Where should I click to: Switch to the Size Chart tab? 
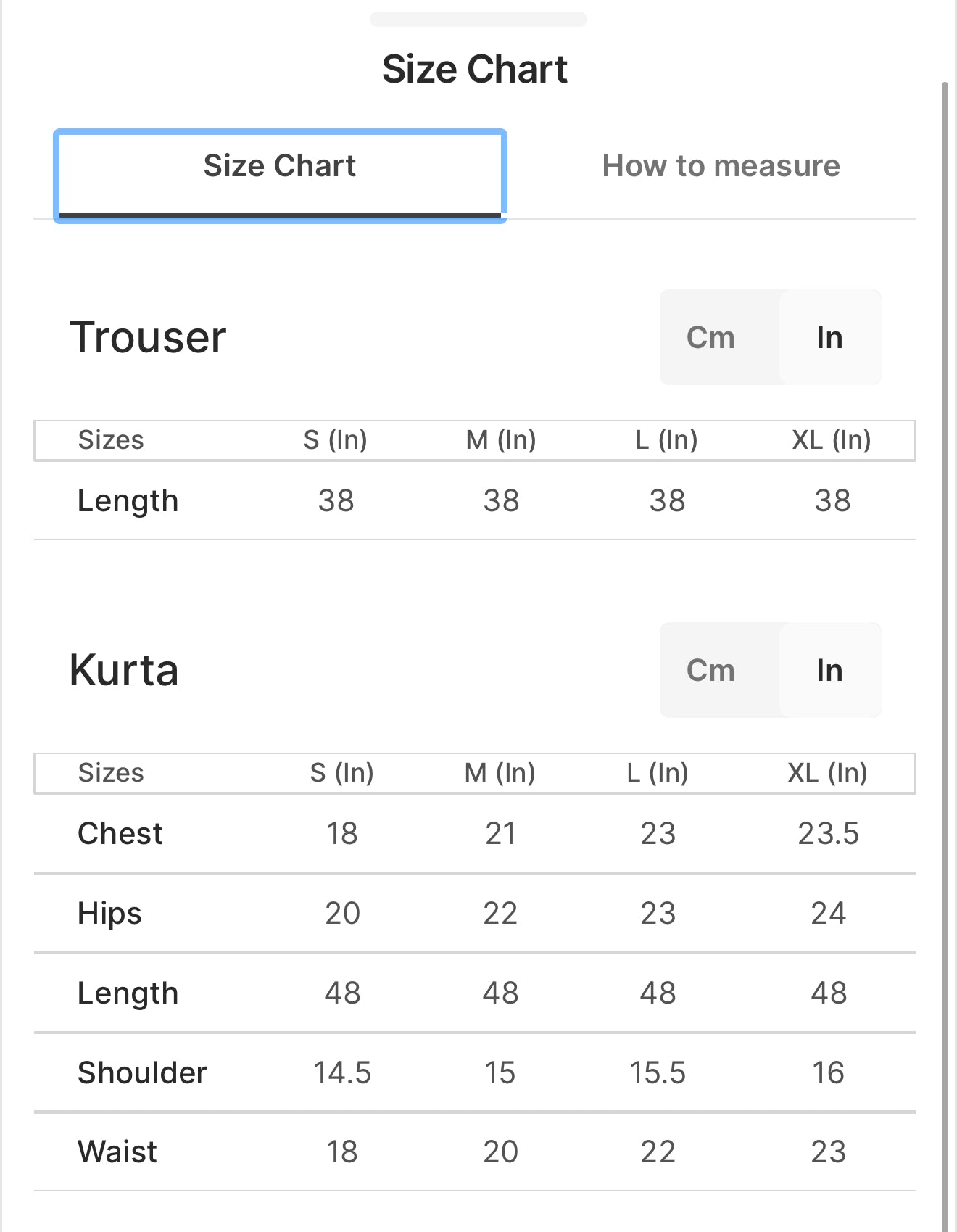point(280,166)
